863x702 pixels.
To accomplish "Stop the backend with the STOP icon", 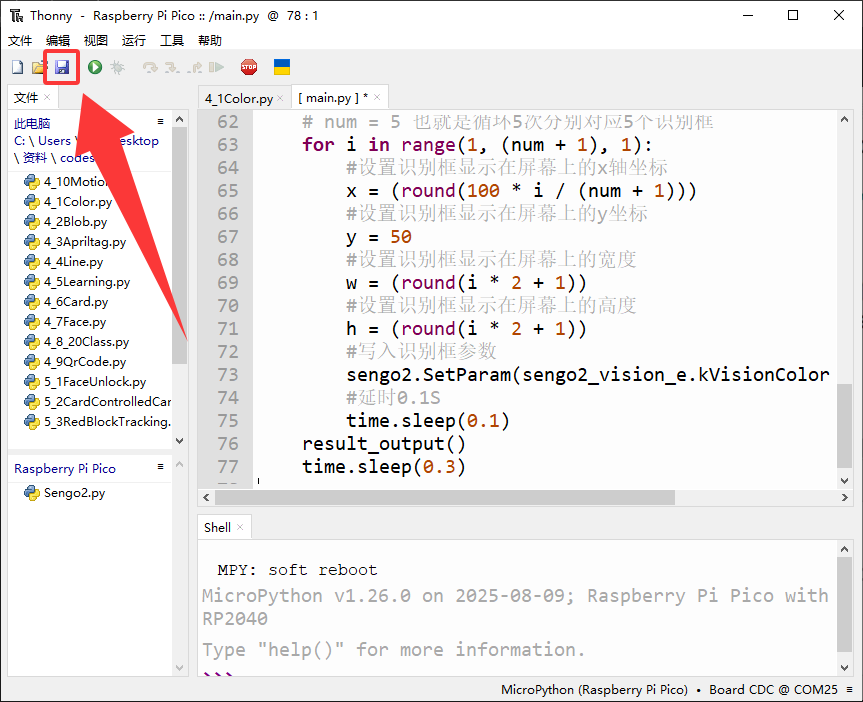I will [x=249, y=67].
